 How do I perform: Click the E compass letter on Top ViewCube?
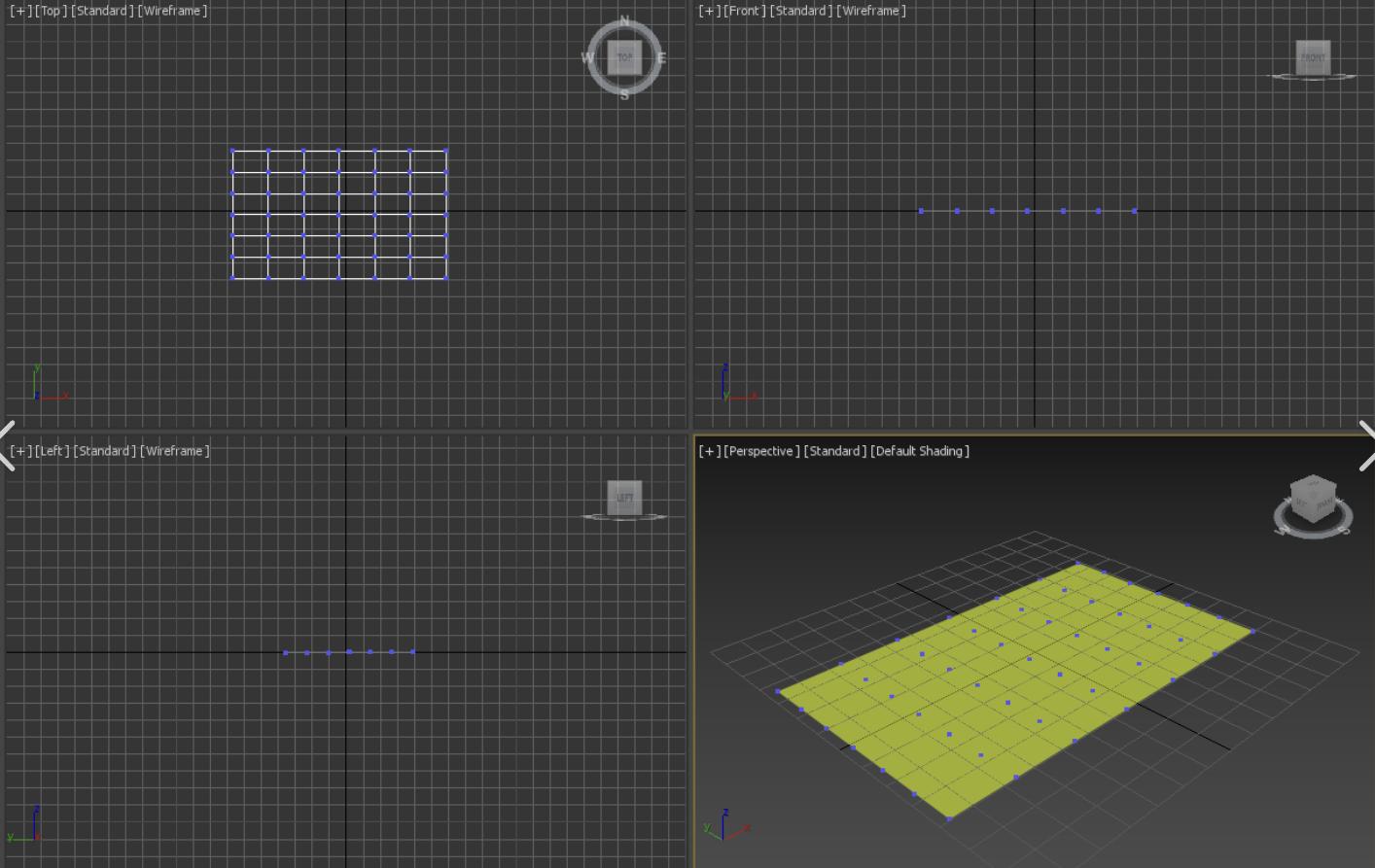coord(661,58)
